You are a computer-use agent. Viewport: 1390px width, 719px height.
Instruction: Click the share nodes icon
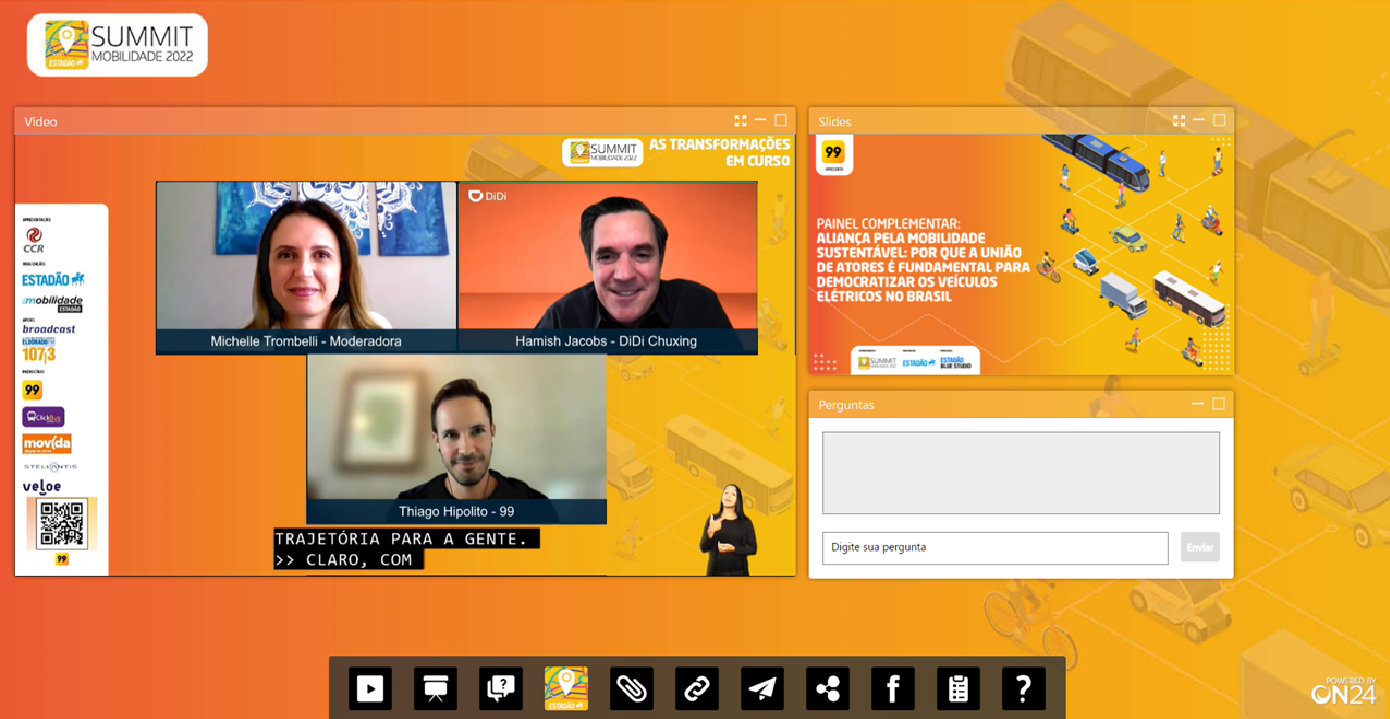(x=828, y=688)
